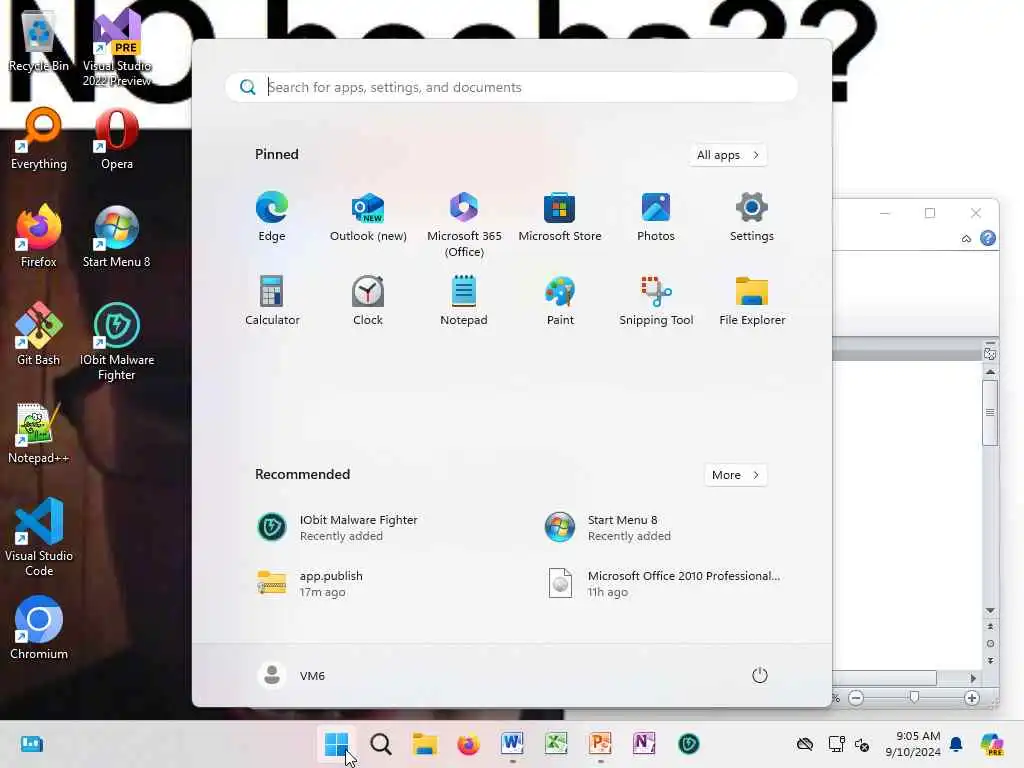Click notification bell in system tray
Image resolution: width=1024 pixels, height=768 pixels.
coord(956,744)
